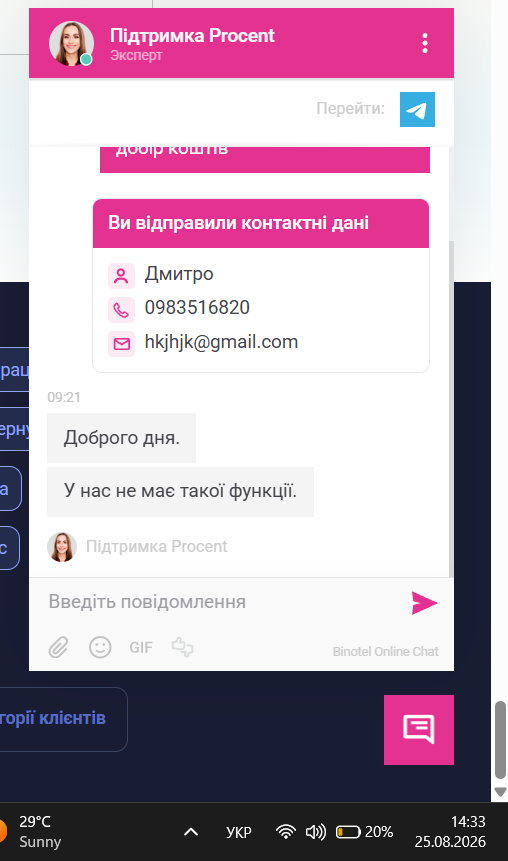Click the support agent avatar in header
This screenshot has height=861, width=508.
pos(71,43)
